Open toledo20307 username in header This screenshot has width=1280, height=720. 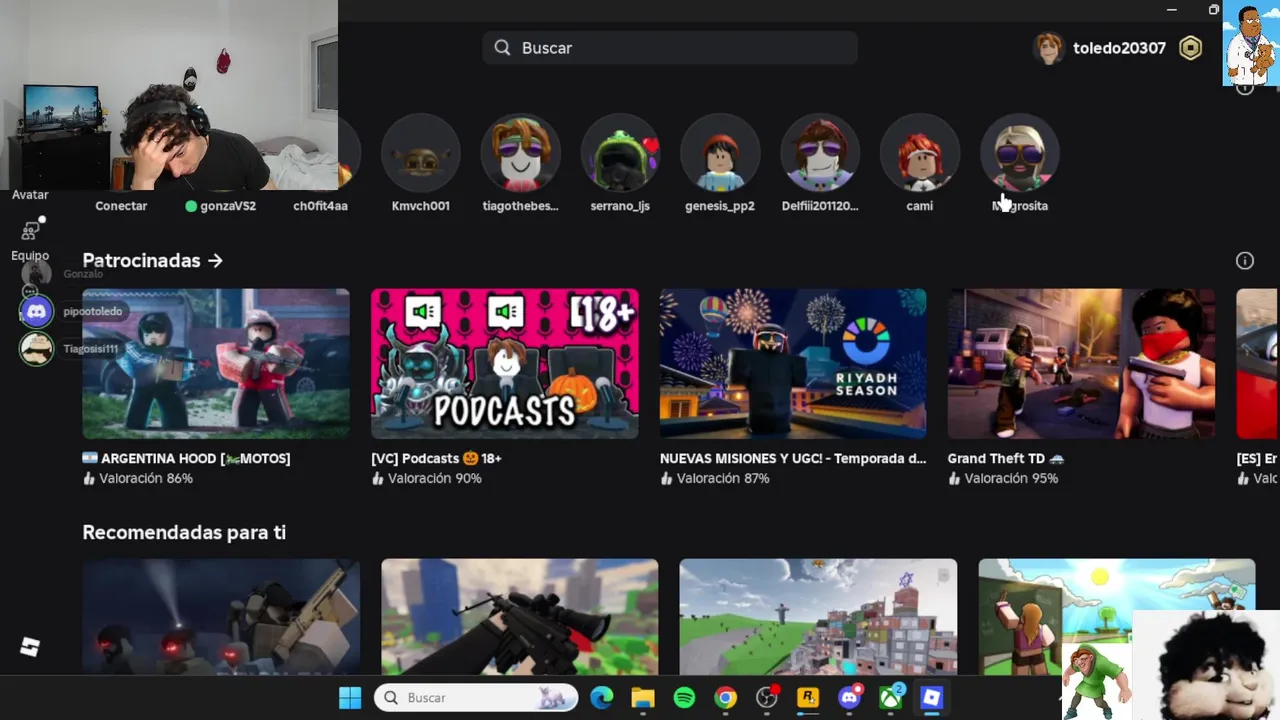tap(1119, 48)
